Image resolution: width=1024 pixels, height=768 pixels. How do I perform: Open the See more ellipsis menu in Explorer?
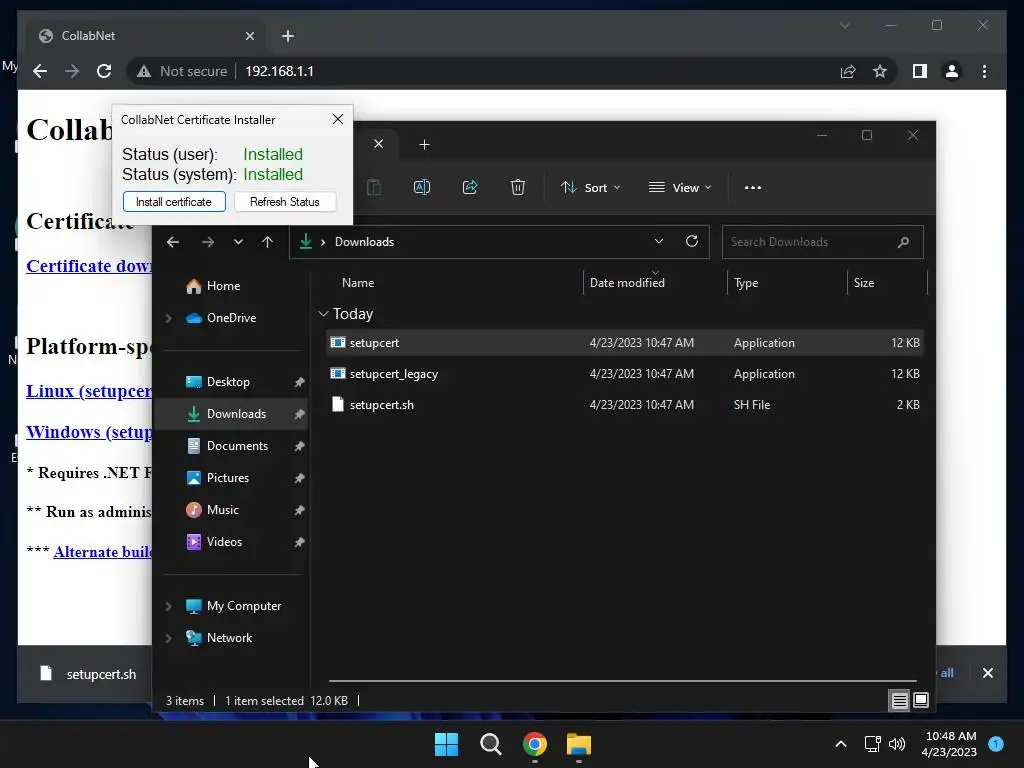tap(753, 187)
